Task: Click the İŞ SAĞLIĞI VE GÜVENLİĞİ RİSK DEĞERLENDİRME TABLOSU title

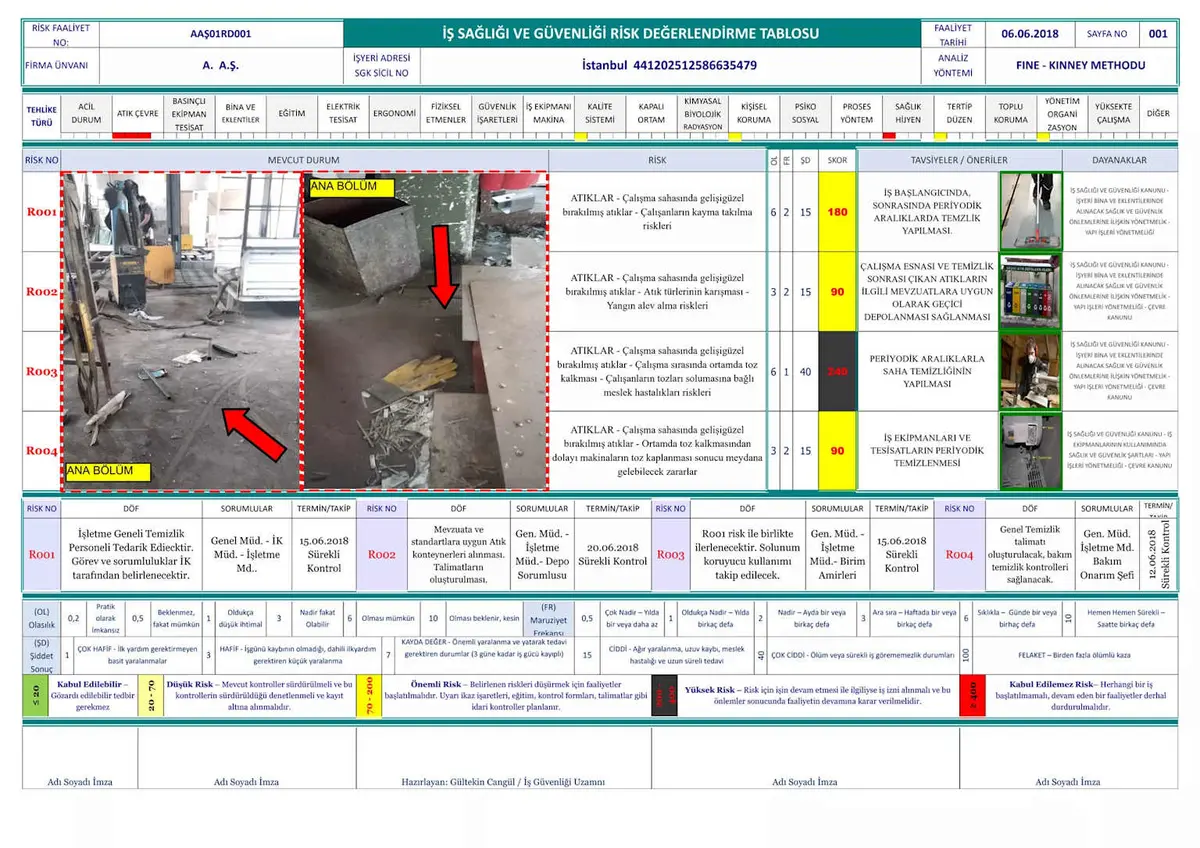Action: [x=631, y=34]
